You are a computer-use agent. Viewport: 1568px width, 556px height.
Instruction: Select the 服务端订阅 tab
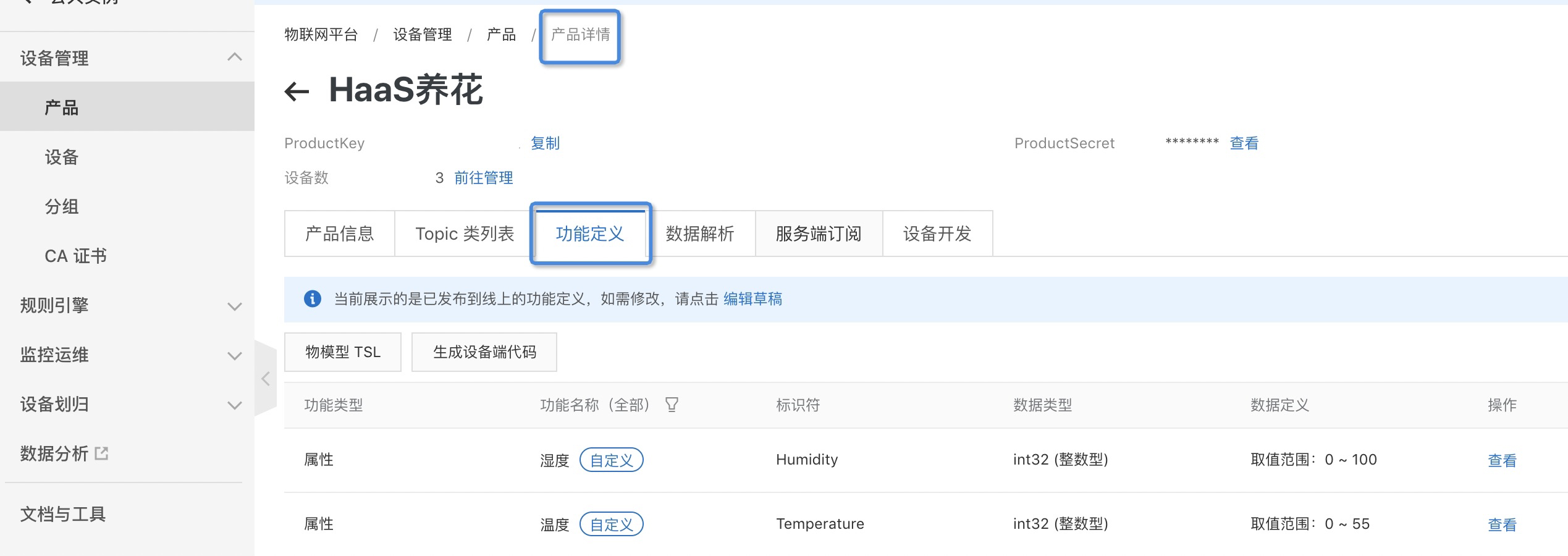click(x=819, y=234)
